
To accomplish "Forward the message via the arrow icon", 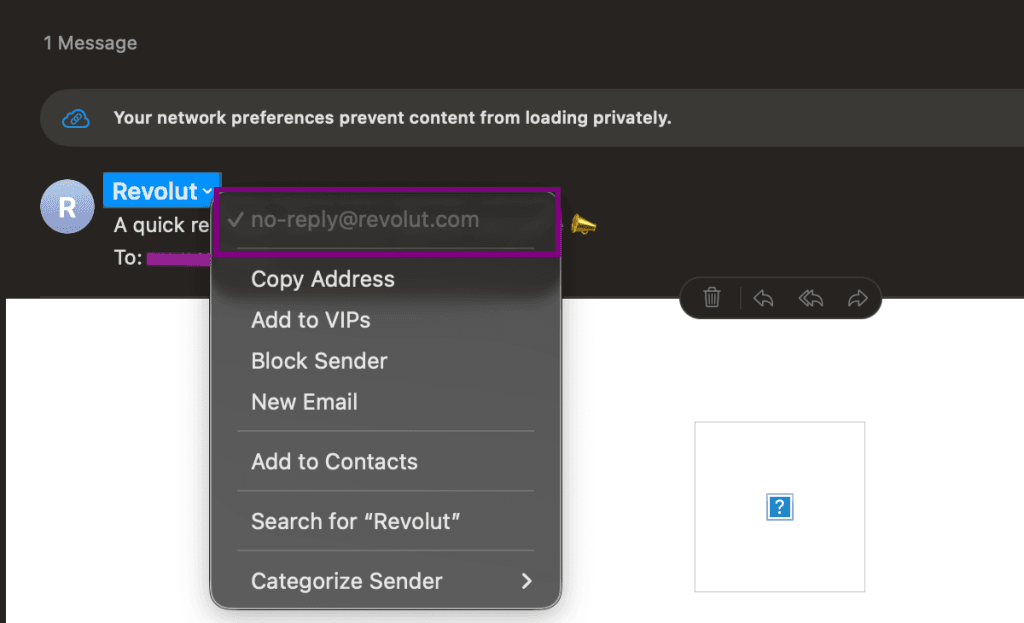I will pos(857,297).
